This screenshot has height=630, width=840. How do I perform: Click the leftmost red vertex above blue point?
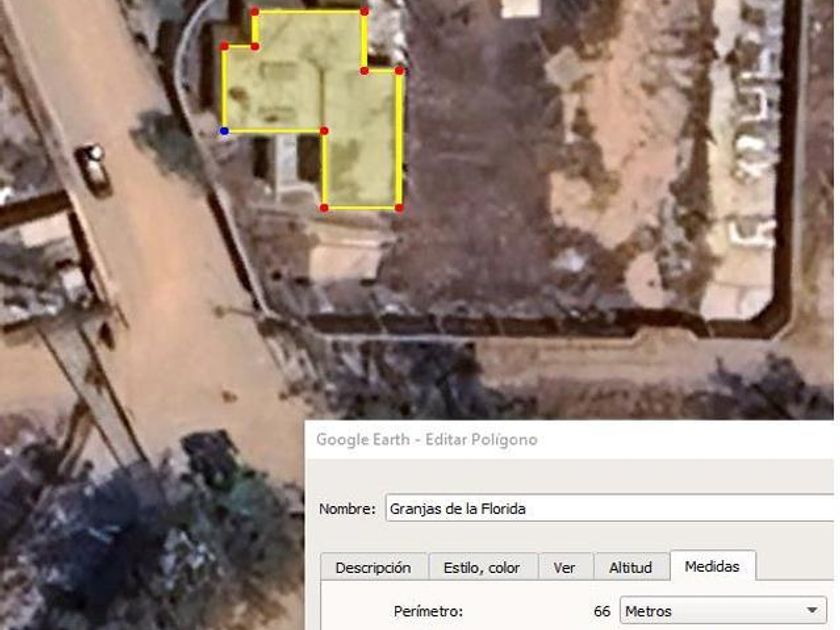[224, 47]
